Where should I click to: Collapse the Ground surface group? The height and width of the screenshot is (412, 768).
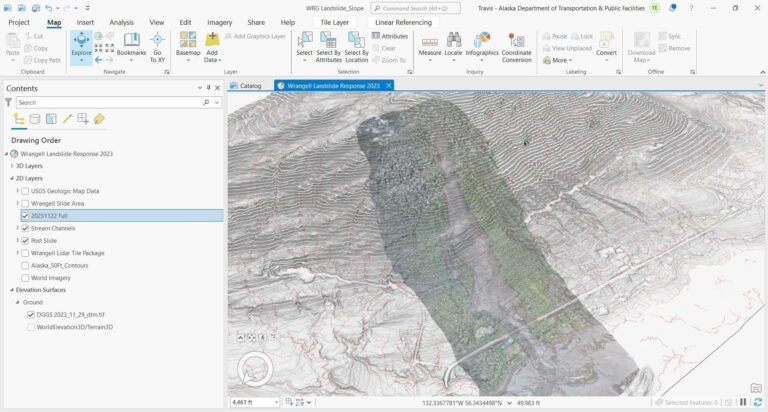[18, 302]
